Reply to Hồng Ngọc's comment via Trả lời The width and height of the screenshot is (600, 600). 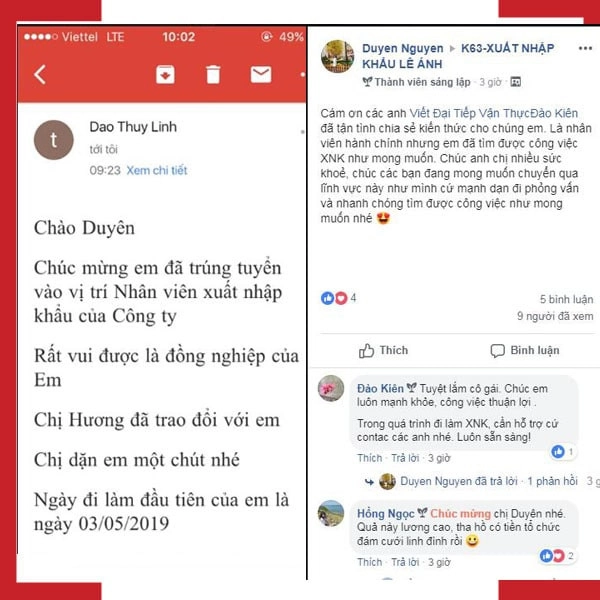[405, 562]
